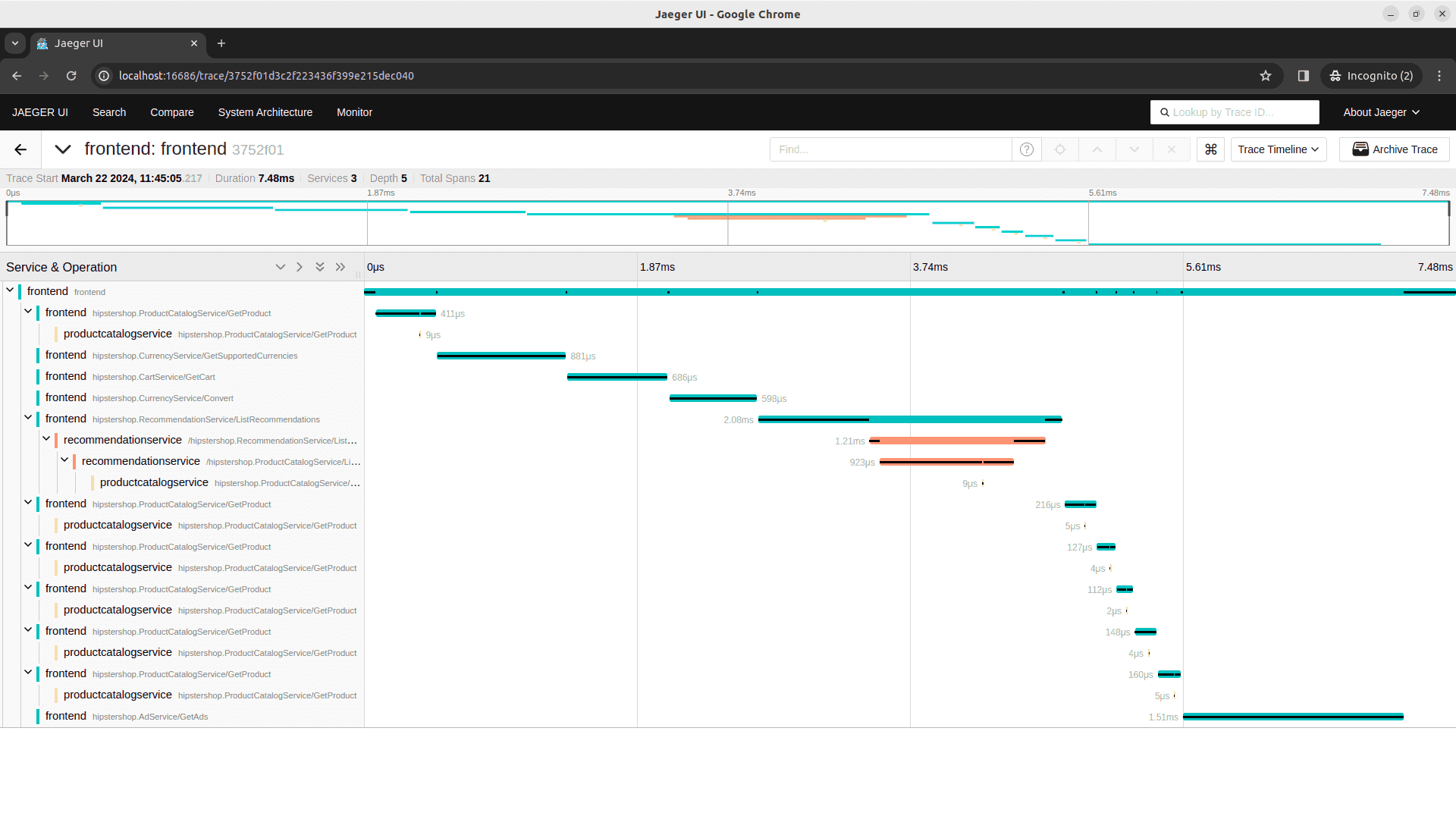1456x819 pixels.
Task: Click the question mark help icon beside Find
Action: point(1026,149)
